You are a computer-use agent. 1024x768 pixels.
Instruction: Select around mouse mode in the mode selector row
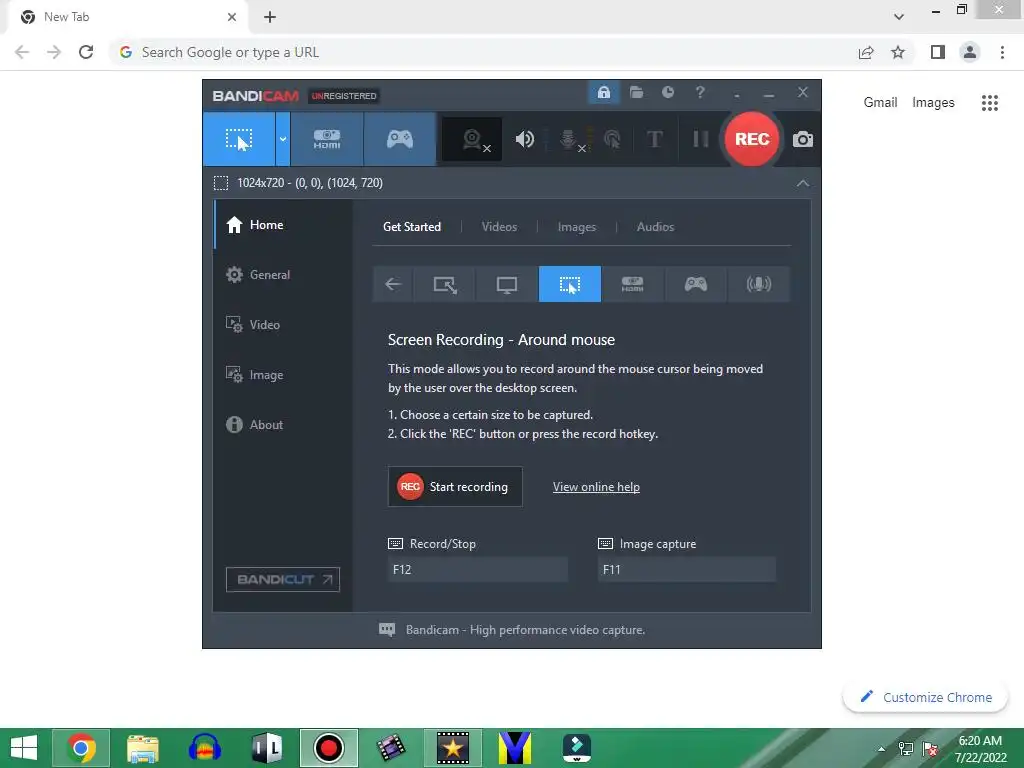pyautogui.click(x=569, y=284)
